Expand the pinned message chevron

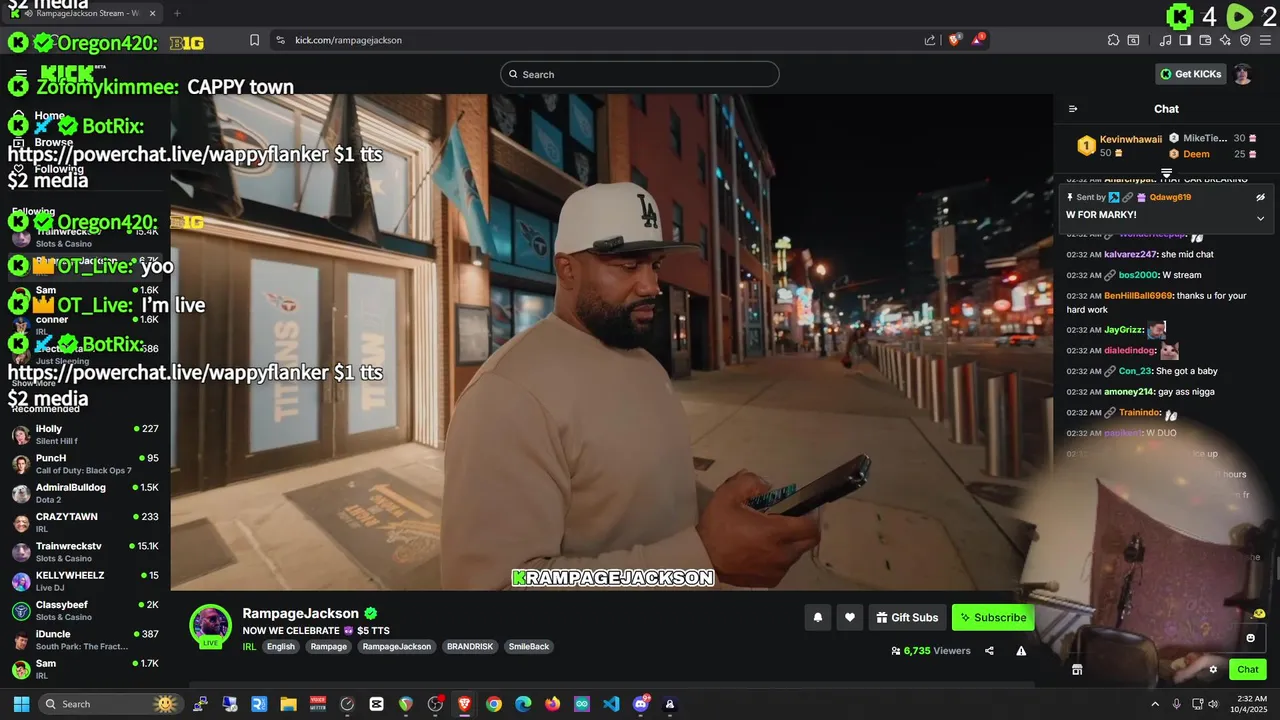(x=1260, y=218)
